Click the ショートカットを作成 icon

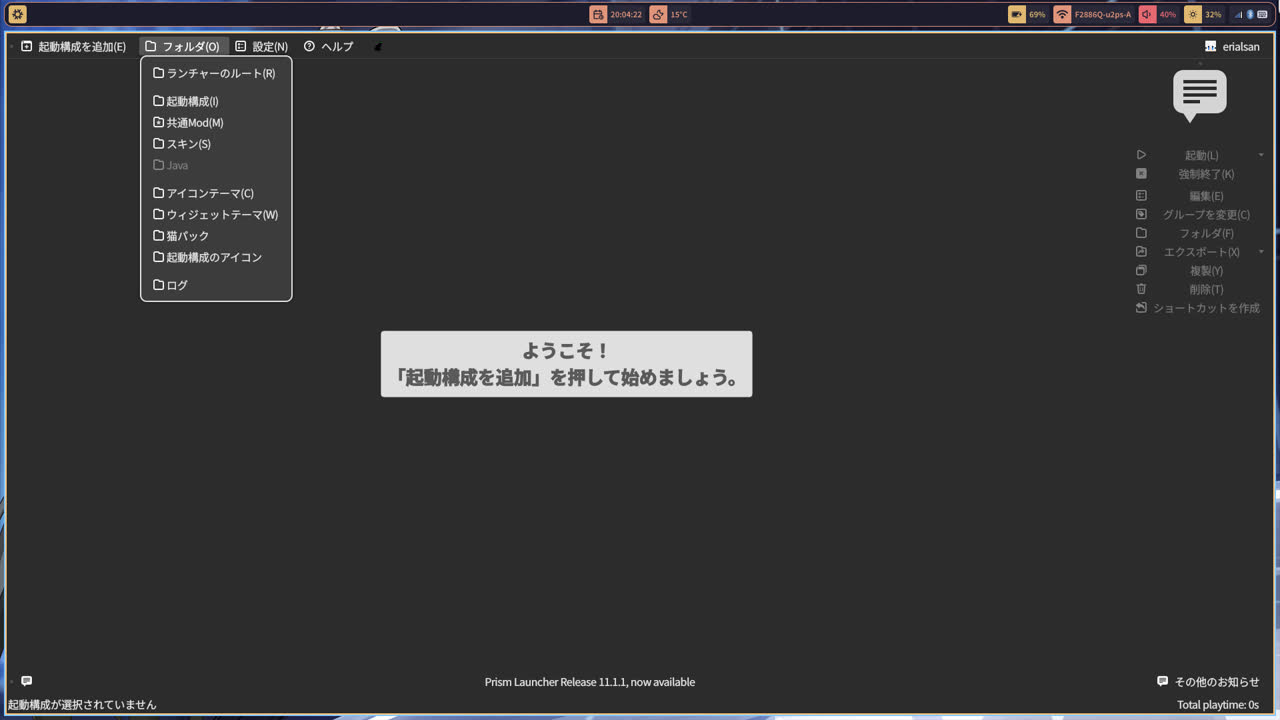pos(1141,308)
